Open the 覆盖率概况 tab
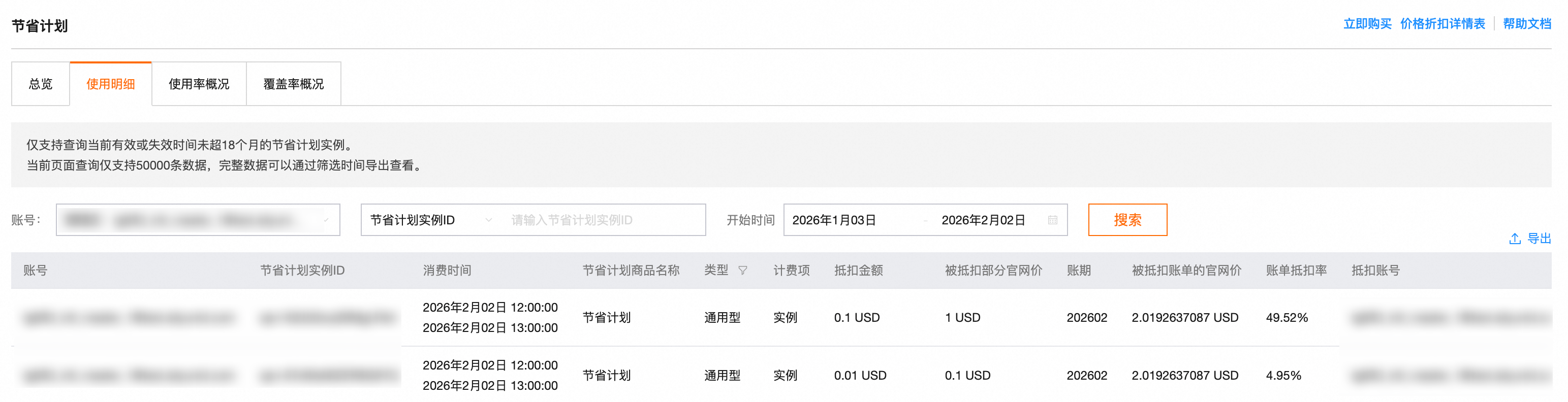1568x402 pixels. point(293,84)
